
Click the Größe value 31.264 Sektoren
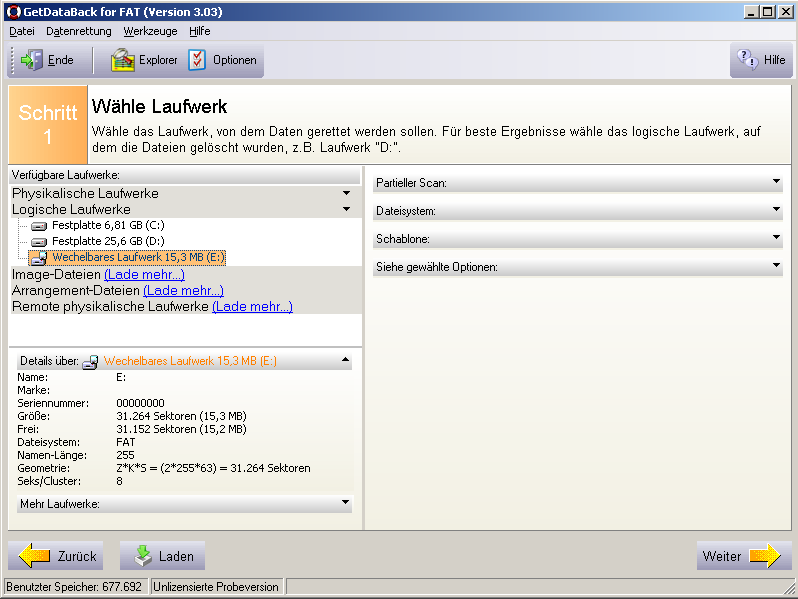181,416
